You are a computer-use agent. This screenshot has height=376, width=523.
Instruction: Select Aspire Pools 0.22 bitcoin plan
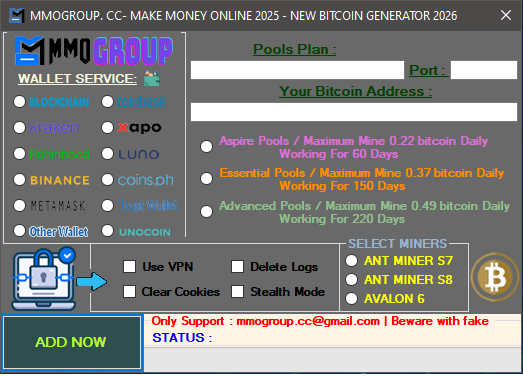[x=206, y=146]
